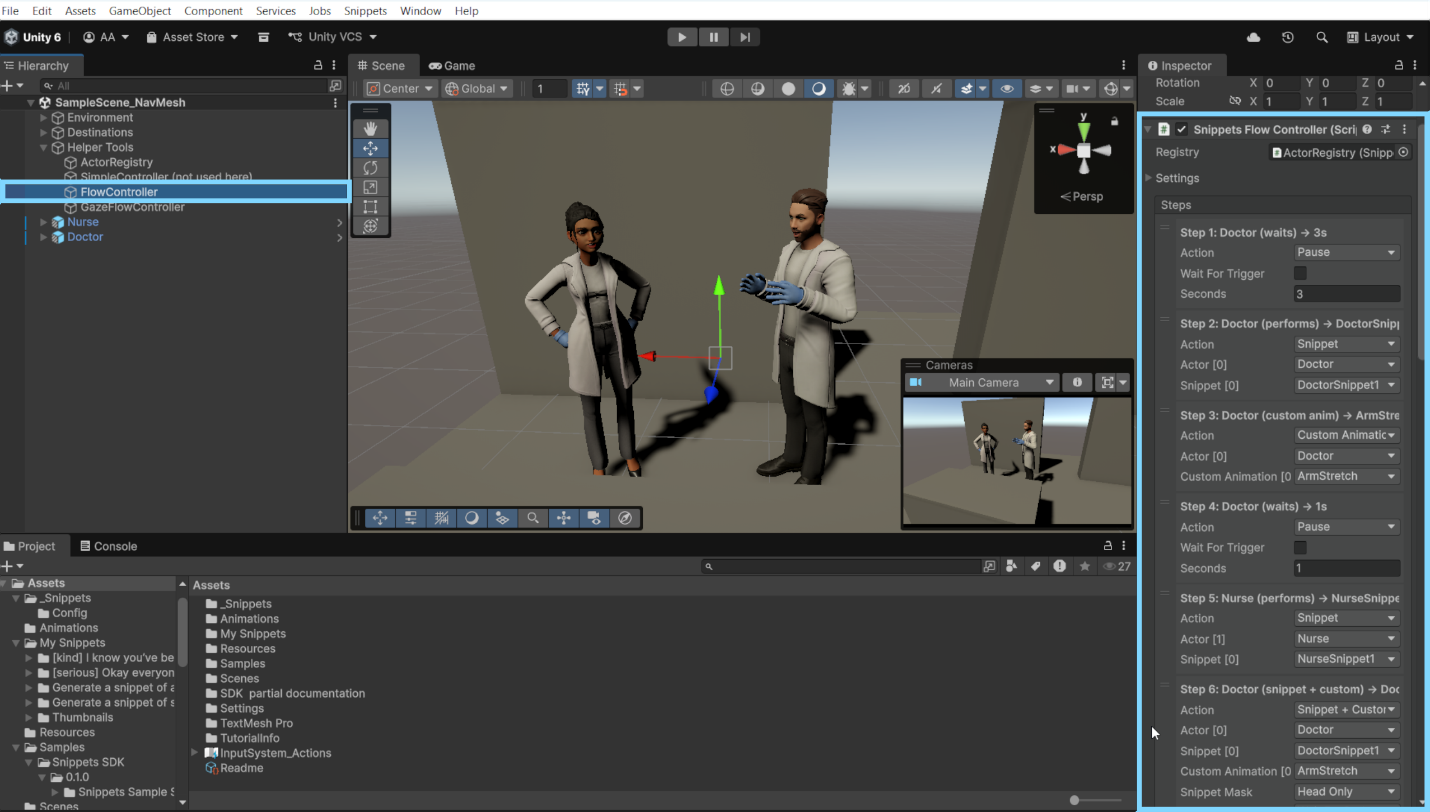Toggle the Scene view perspective lock

1114,121
